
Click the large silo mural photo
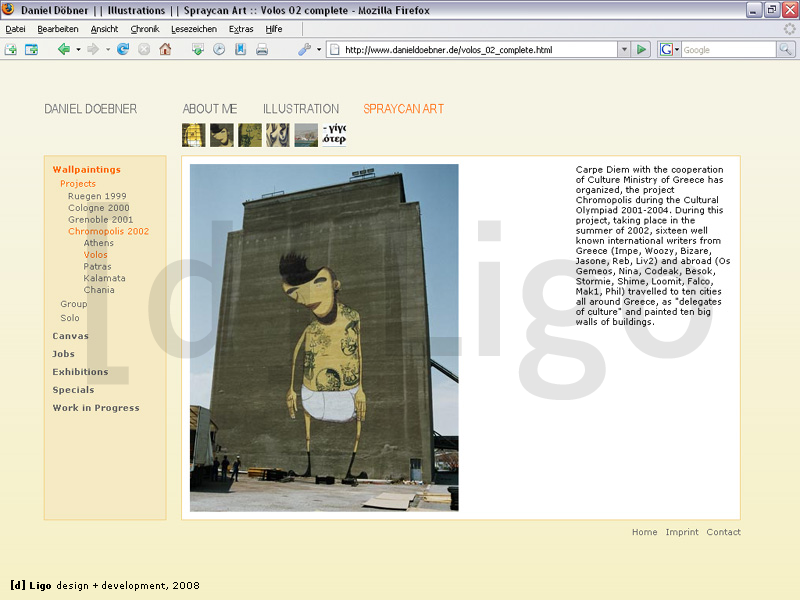pyautogui.click(x=324, y=337)
